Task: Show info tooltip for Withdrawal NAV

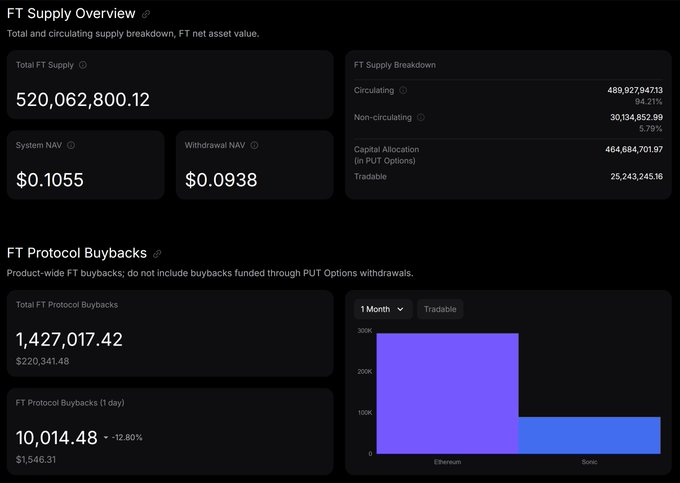Action: (x=255, y=145)
